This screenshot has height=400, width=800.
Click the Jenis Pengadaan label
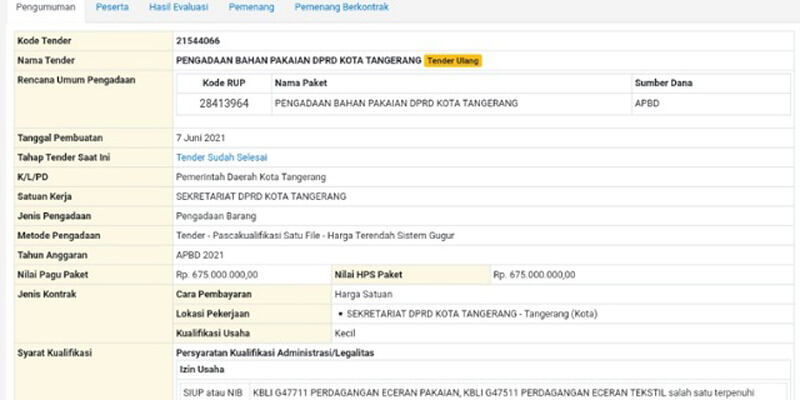pyautogui.click(x=54, y=216)
